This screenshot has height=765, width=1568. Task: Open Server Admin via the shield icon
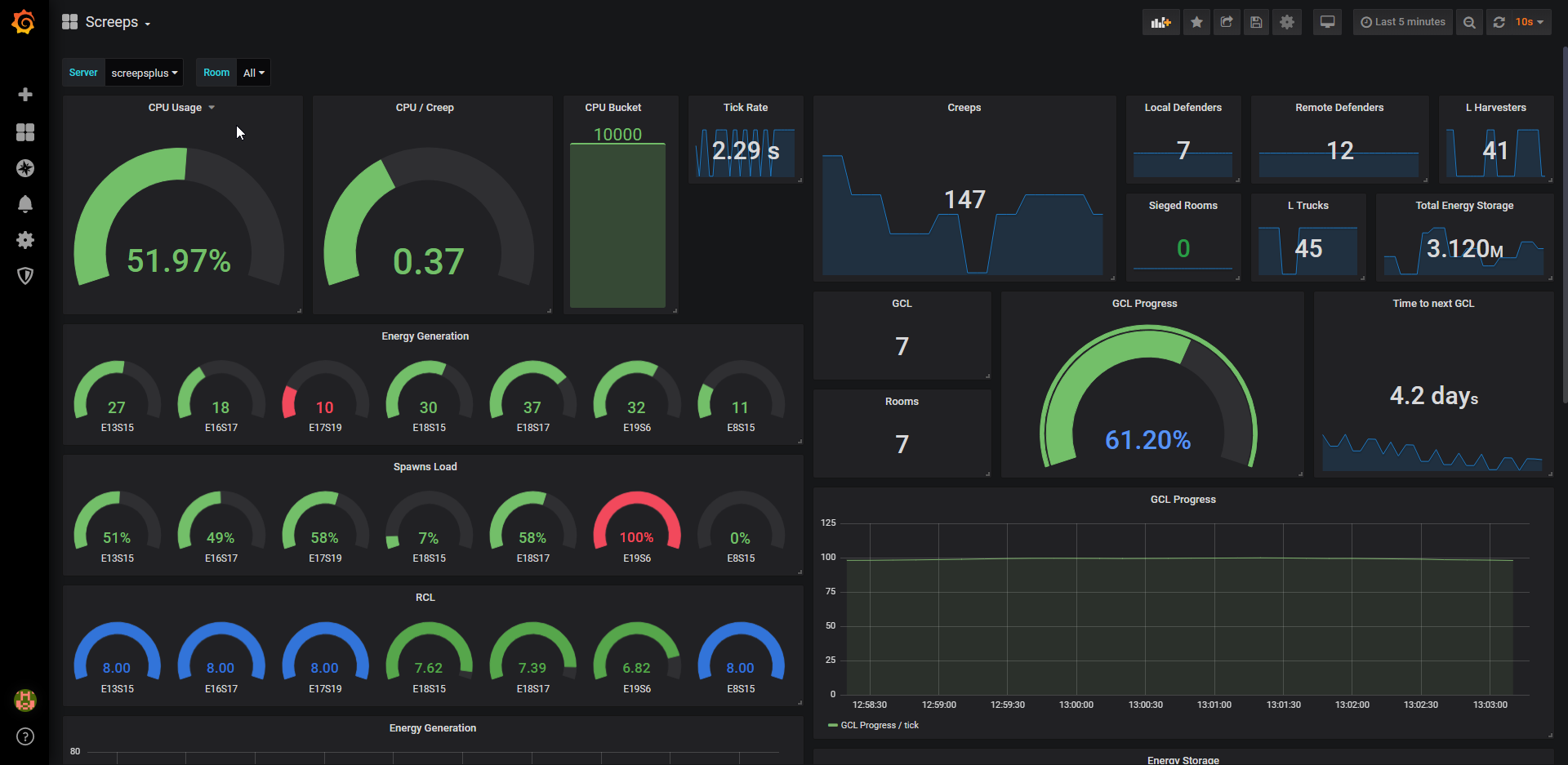point(25,276)
